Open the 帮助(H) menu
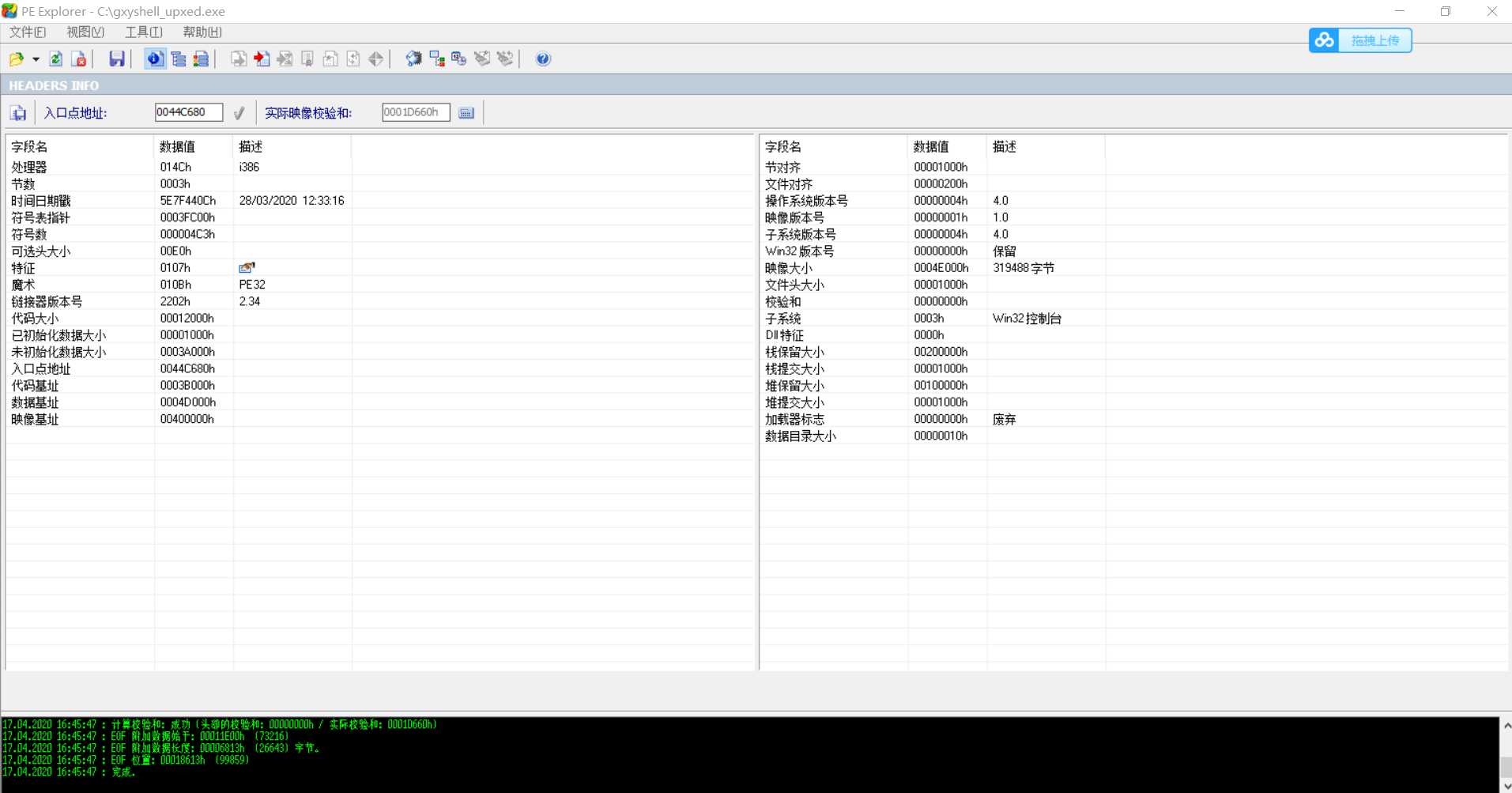 click(x=202, y=32)
